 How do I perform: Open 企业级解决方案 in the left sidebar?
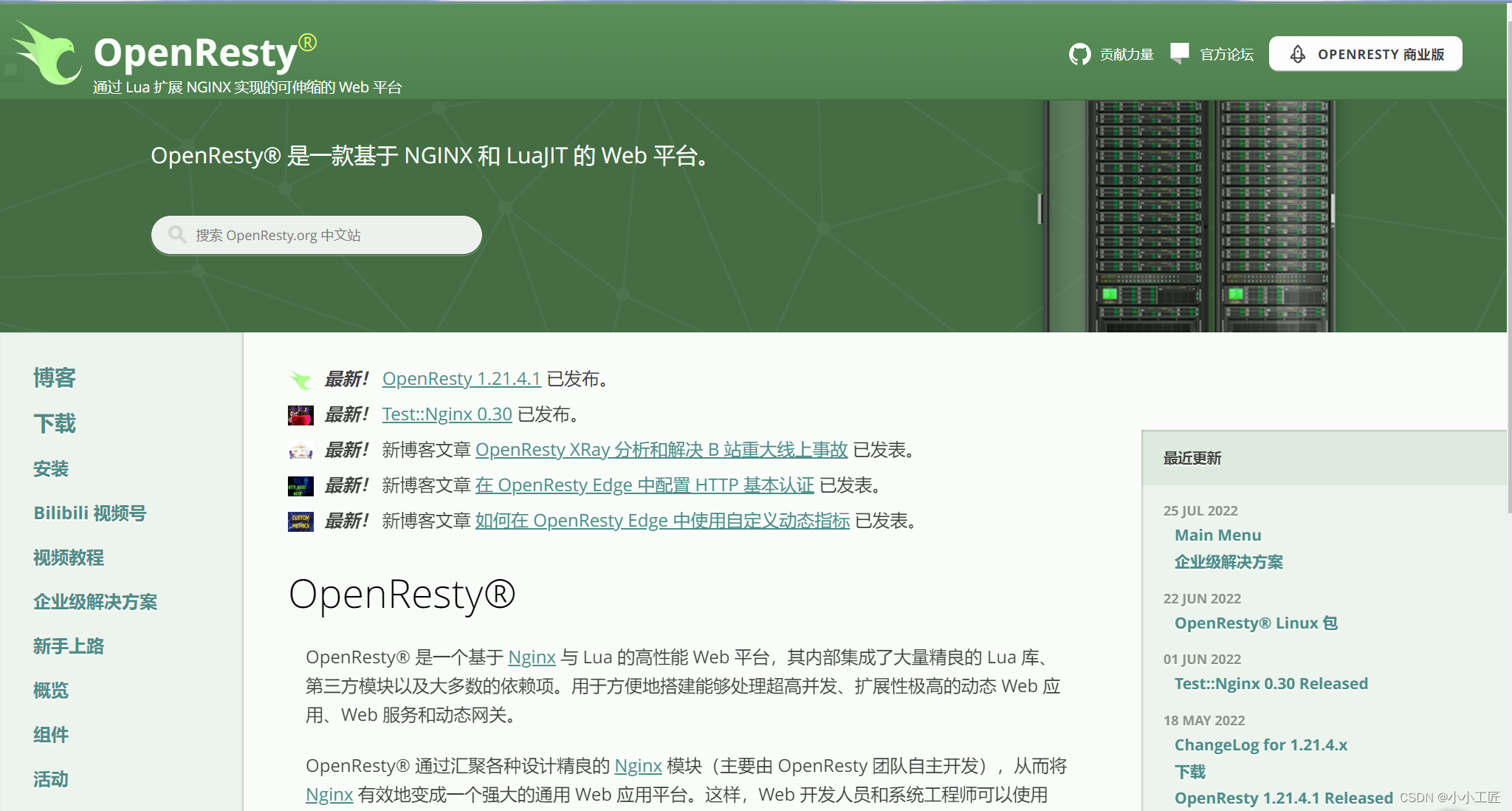point(95,602)
